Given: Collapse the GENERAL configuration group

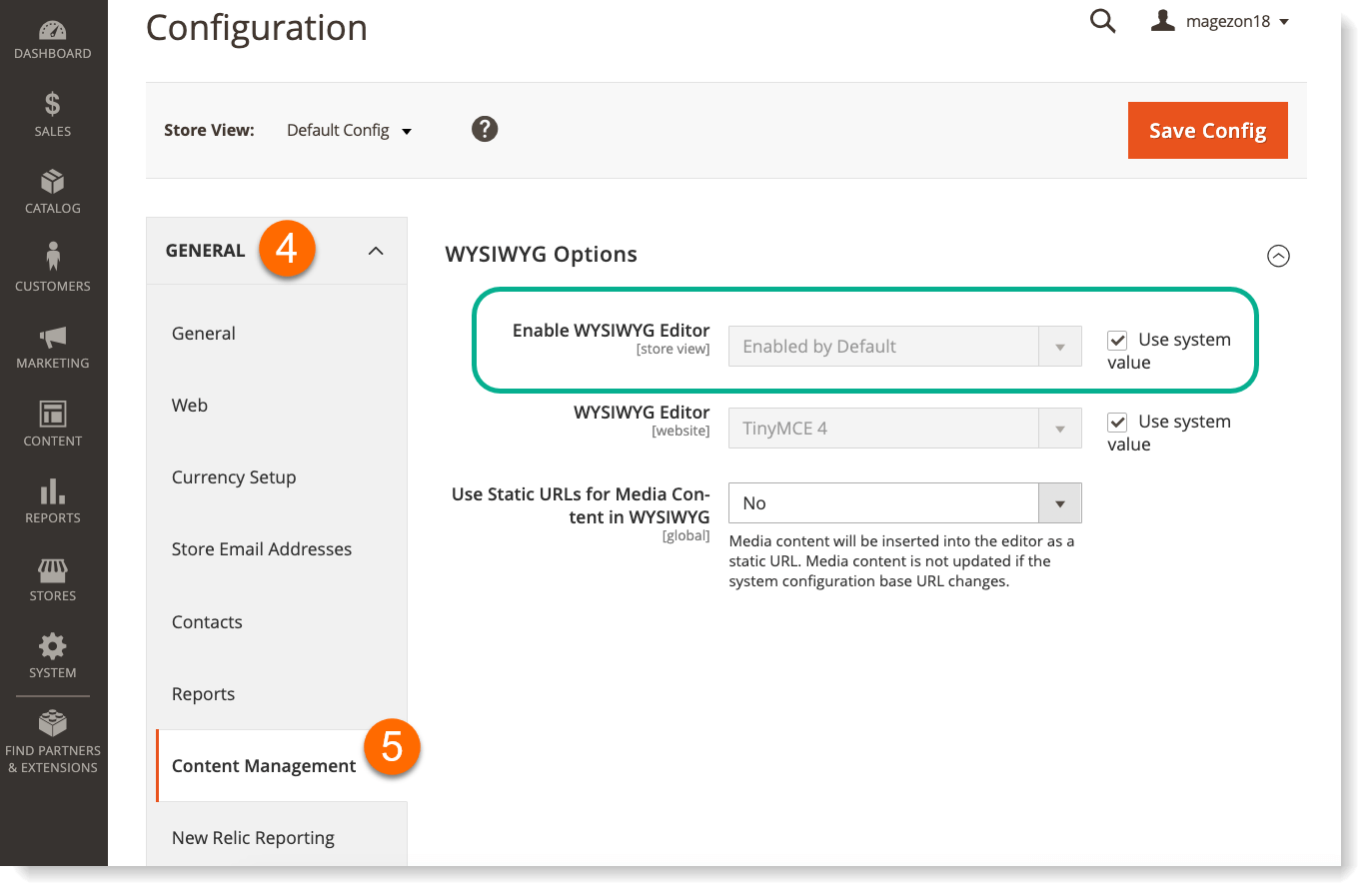Looking at the screenshot, I should (375, 251).
